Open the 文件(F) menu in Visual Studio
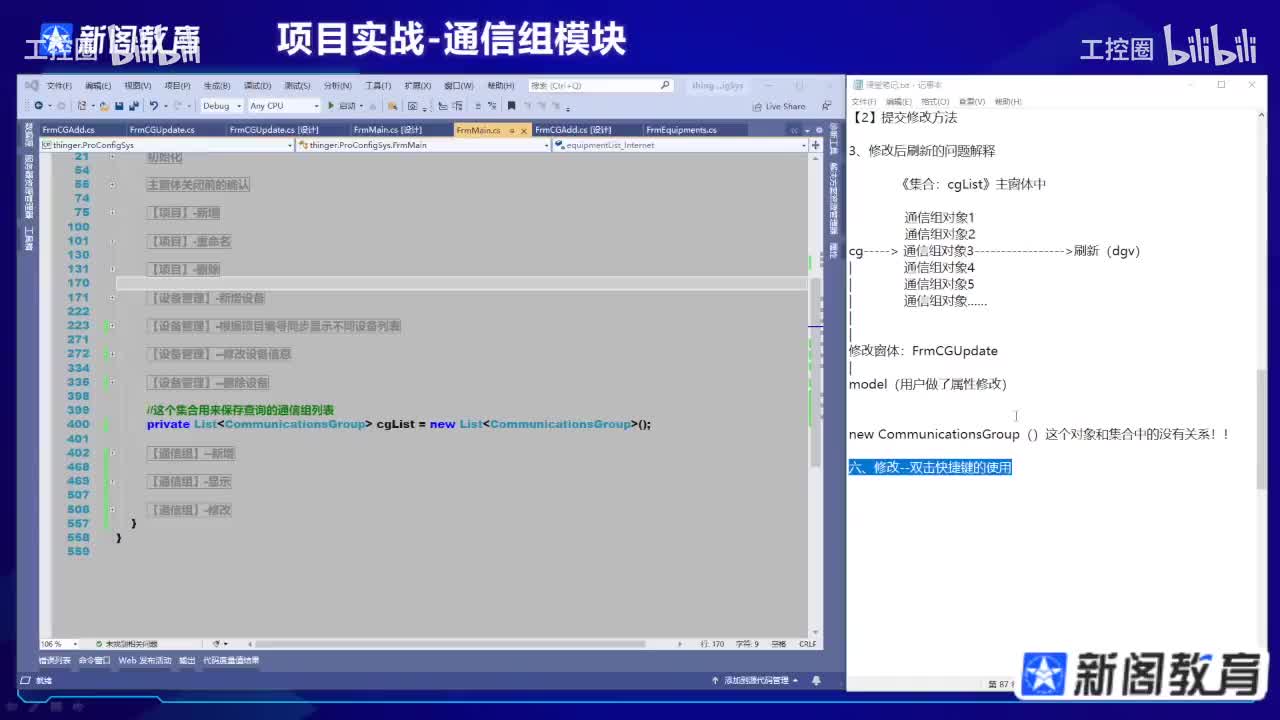Screen dimensions: 1280x720 point(59,86)
